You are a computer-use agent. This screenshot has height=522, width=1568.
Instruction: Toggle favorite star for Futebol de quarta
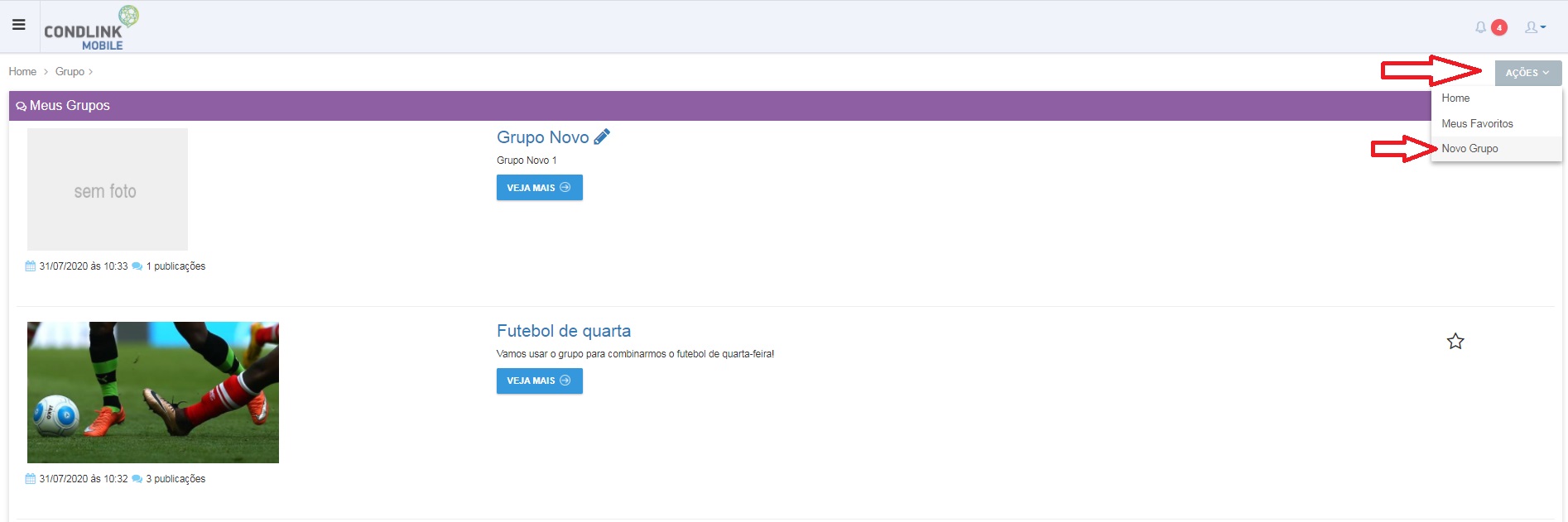(1455, 341)
